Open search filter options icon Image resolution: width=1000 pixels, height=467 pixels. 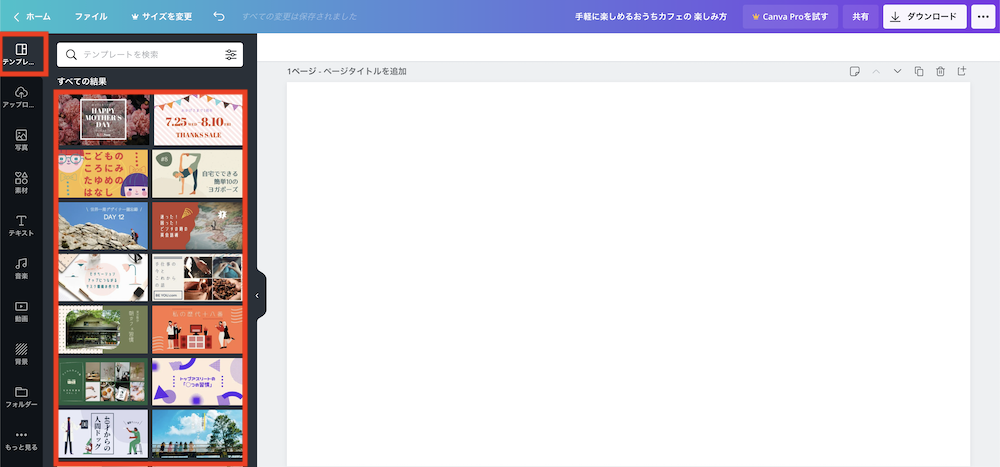[231, 54]
